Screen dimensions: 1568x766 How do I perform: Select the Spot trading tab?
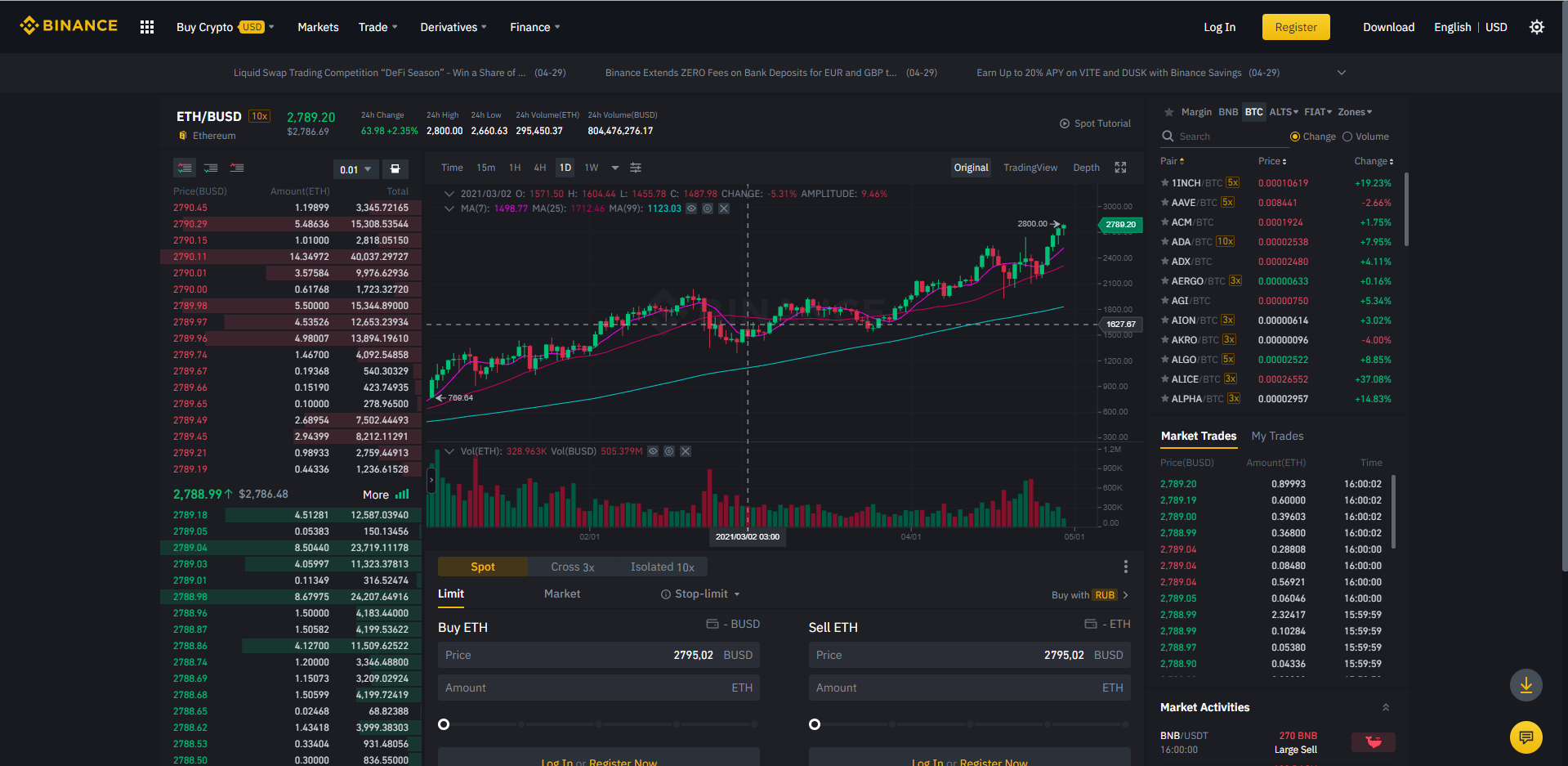tap(483, 567)
